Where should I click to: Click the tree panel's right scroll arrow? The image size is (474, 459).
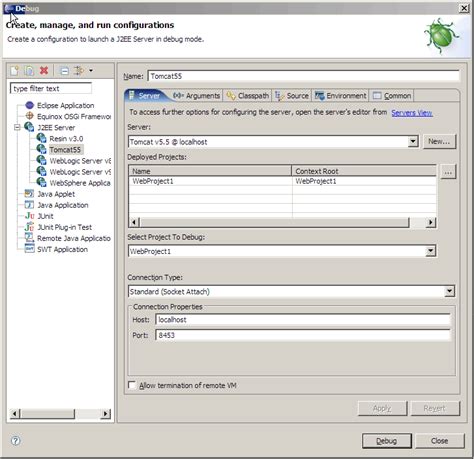coord(106,414)
